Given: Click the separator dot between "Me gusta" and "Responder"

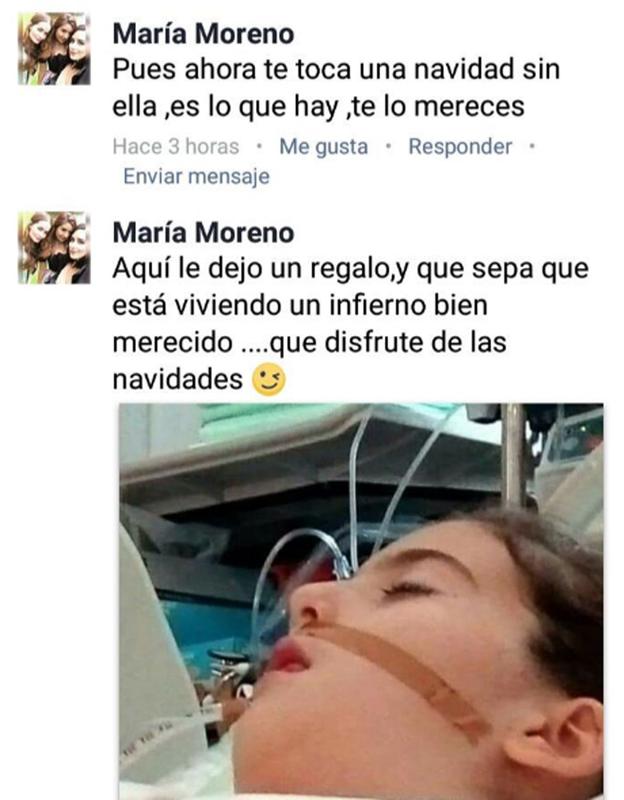Looking at the screenshot, I should coord(388,146).
